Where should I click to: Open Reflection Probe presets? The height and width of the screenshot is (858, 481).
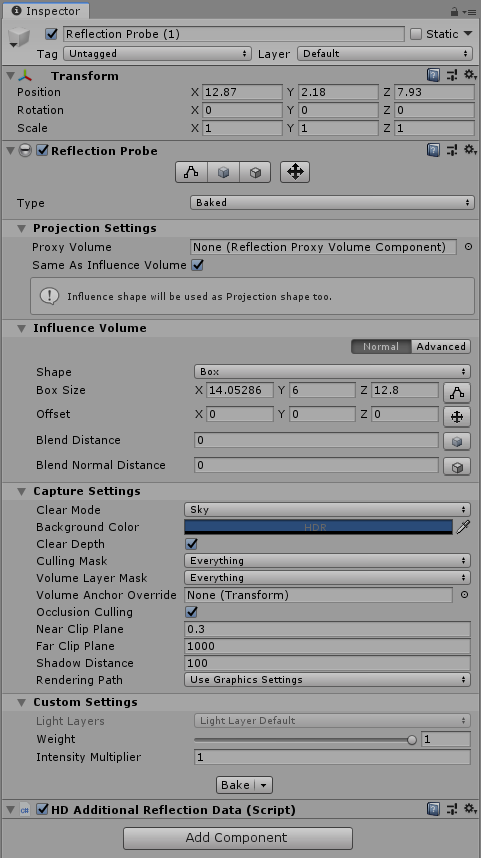coord(451,150)
